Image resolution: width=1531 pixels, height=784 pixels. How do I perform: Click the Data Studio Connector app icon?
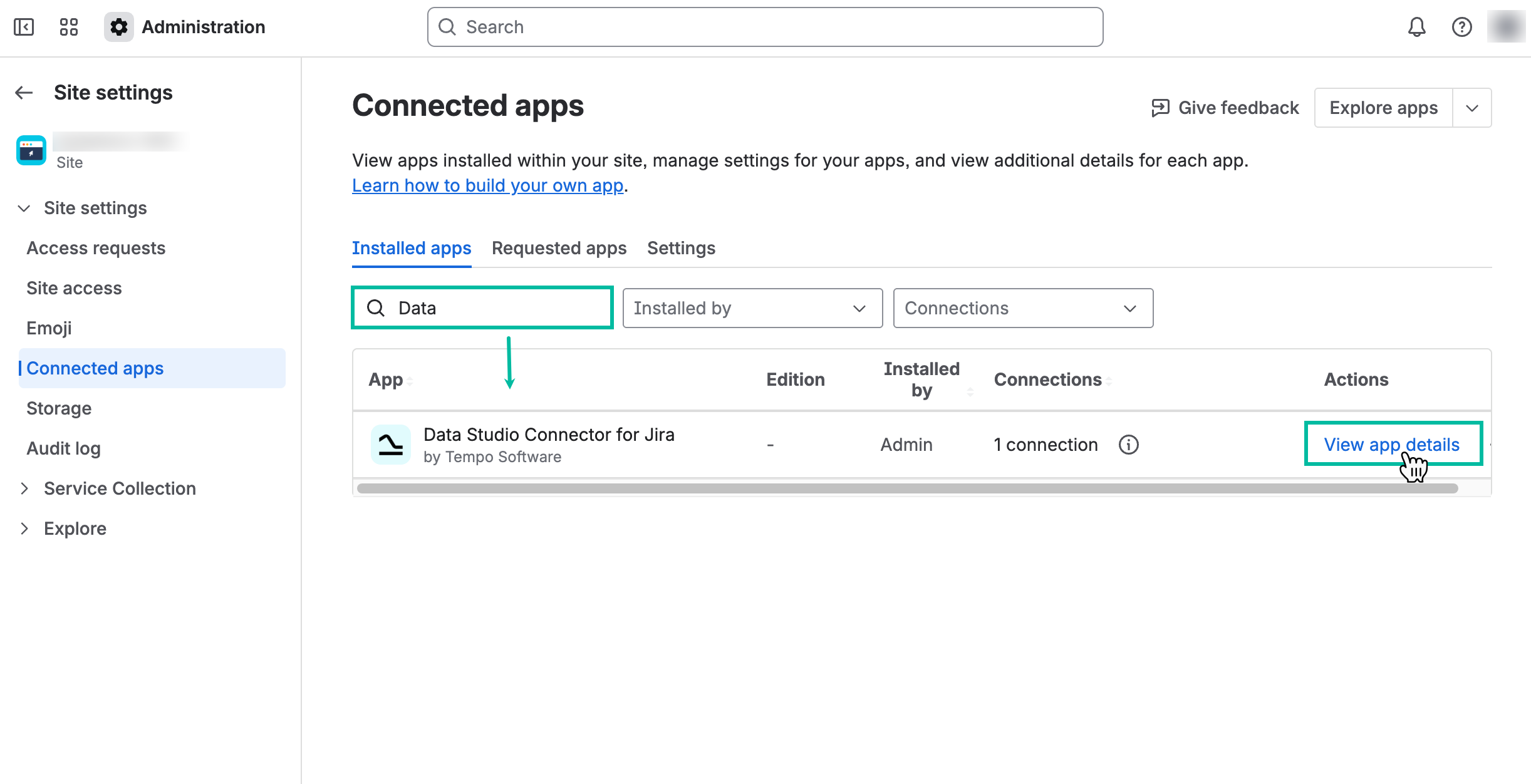(x=391, y=445)
